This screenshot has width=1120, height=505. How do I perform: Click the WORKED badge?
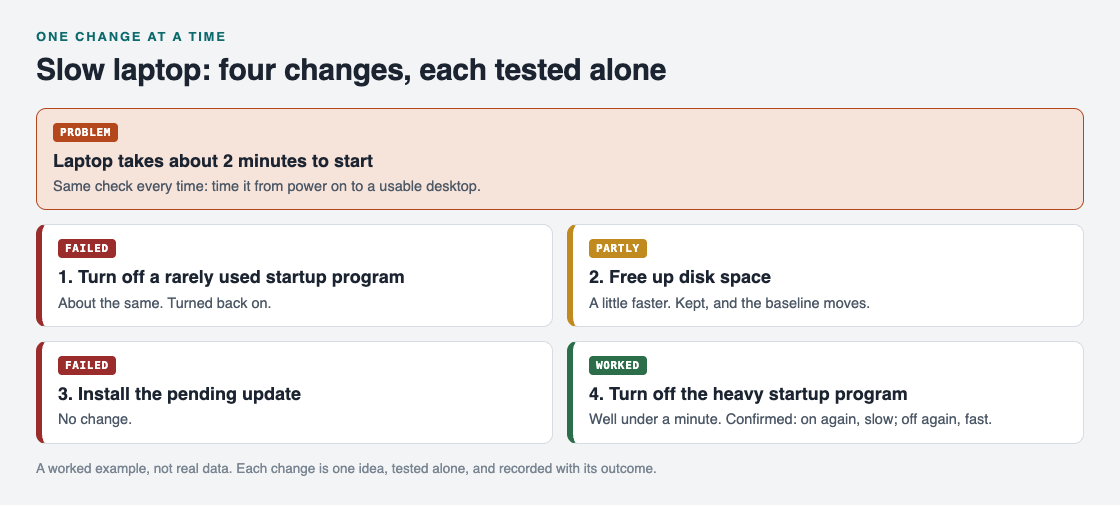point(618,365)
